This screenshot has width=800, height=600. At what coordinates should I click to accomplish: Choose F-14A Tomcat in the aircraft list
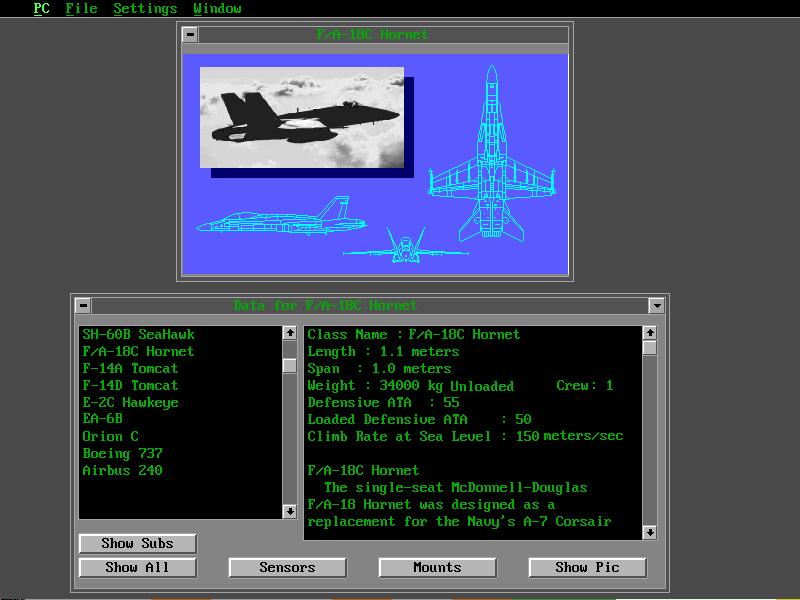coord(130,368)
